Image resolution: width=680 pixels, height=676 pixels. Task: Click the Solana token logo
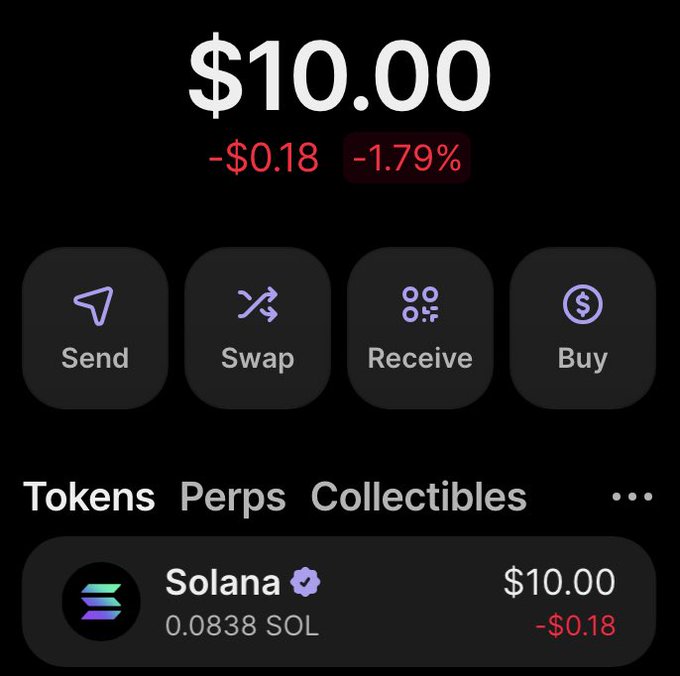click(x=101, y=601)
